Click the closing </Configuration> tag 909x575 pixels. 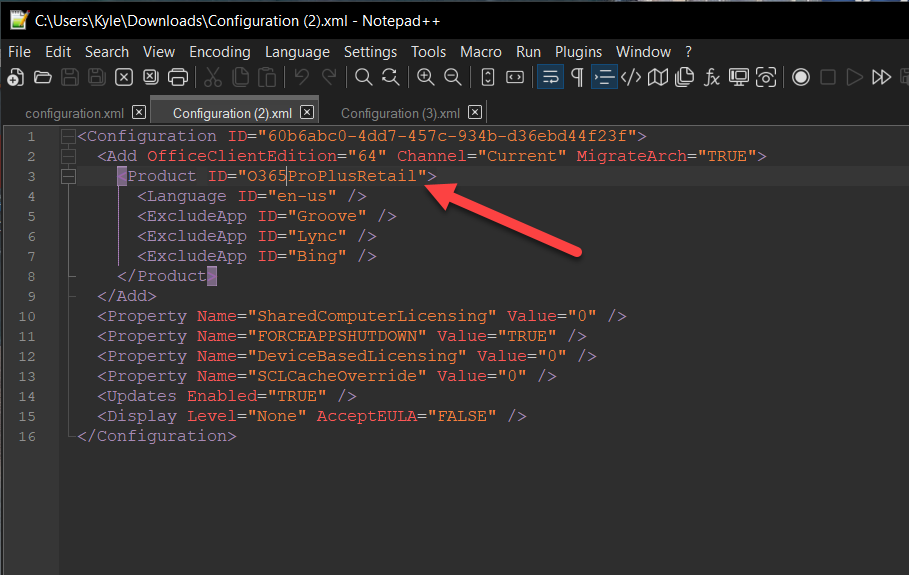click(157, 436)
